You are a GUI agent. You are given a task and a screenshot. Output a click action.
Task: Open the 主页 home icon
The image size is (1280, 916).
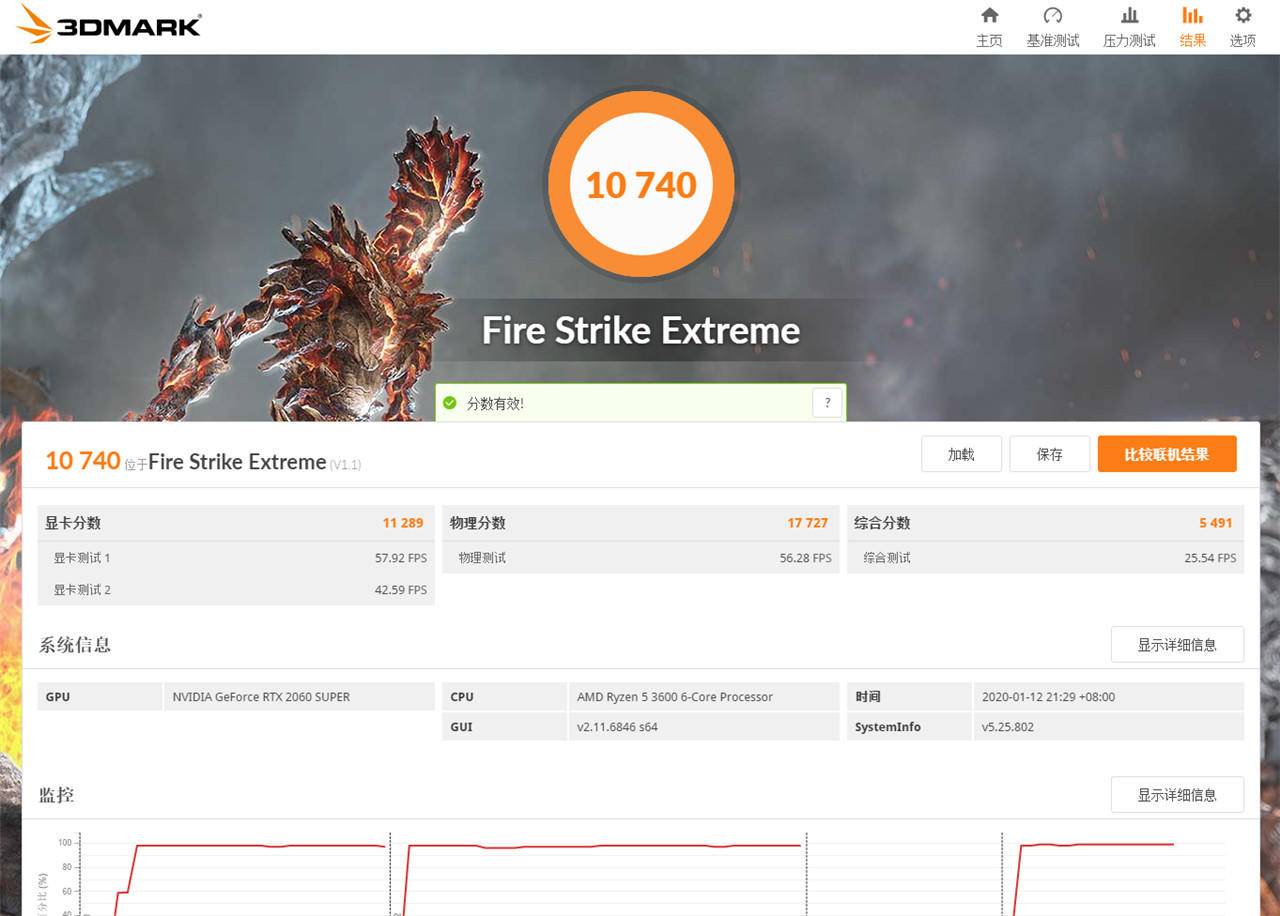coord(989,15)
